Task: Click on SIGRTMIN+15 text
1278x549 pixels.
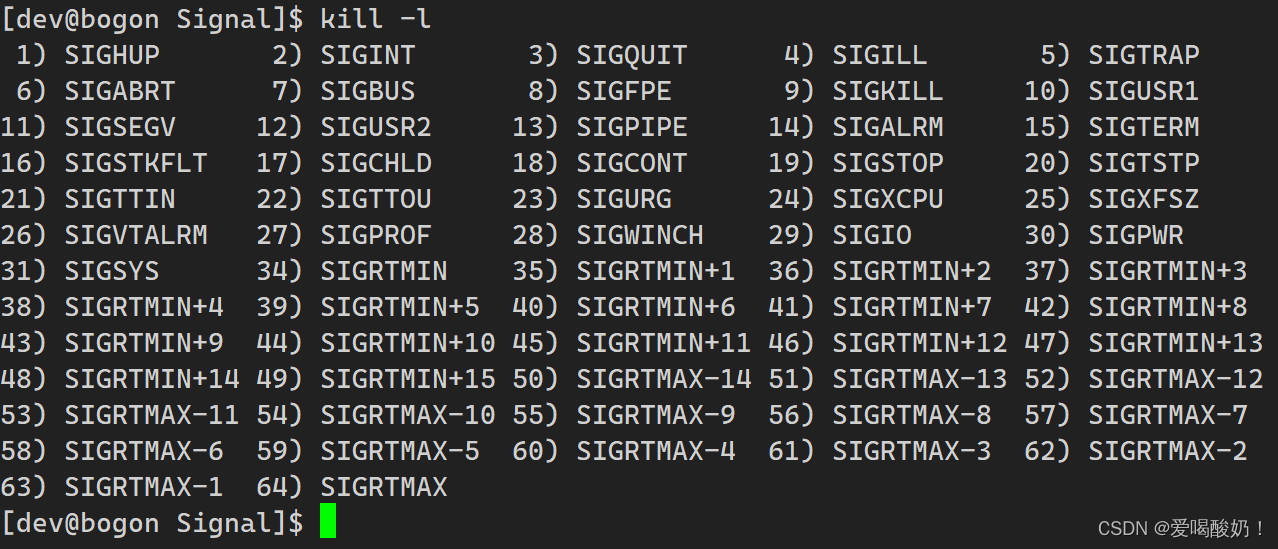Action: [x=408, y=379]
